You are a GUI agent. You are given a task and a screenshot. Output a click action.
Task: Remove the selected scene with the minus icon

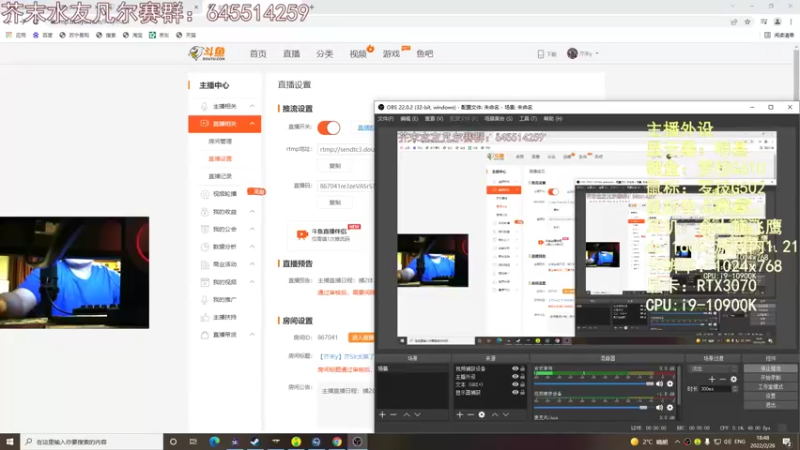(393, 415)
